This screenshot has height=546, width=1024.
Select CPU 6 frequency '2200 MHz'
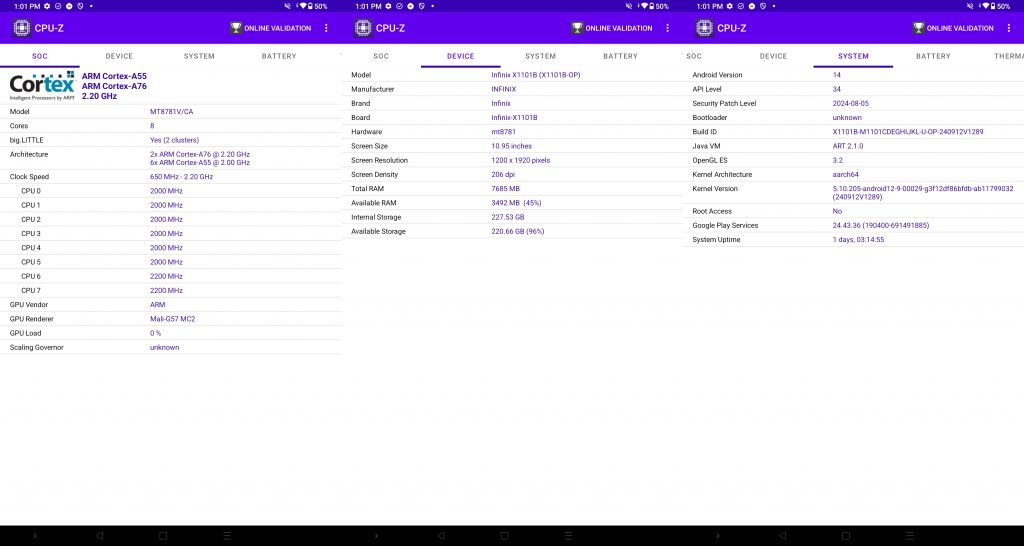(166, 276)
